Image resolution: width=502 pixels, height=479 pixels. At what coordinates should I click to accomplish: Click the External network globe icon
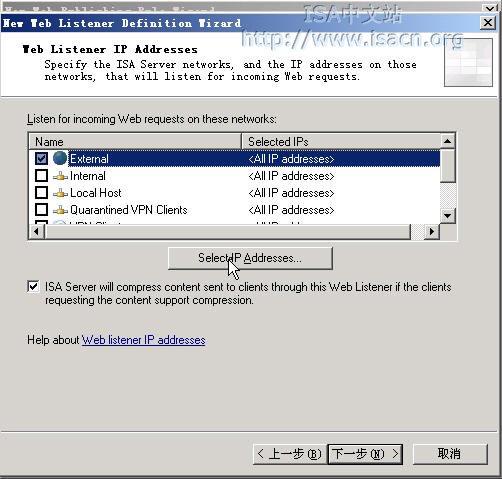pyautogui.click(x=60, y=158)
